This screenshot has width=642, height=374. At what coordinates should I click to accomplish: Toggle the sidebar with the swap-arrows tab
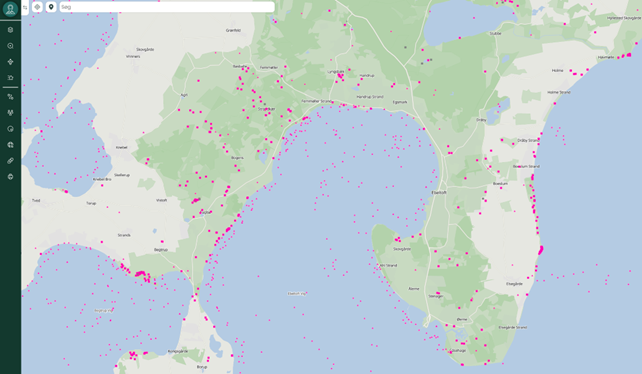tap(25, 7)
